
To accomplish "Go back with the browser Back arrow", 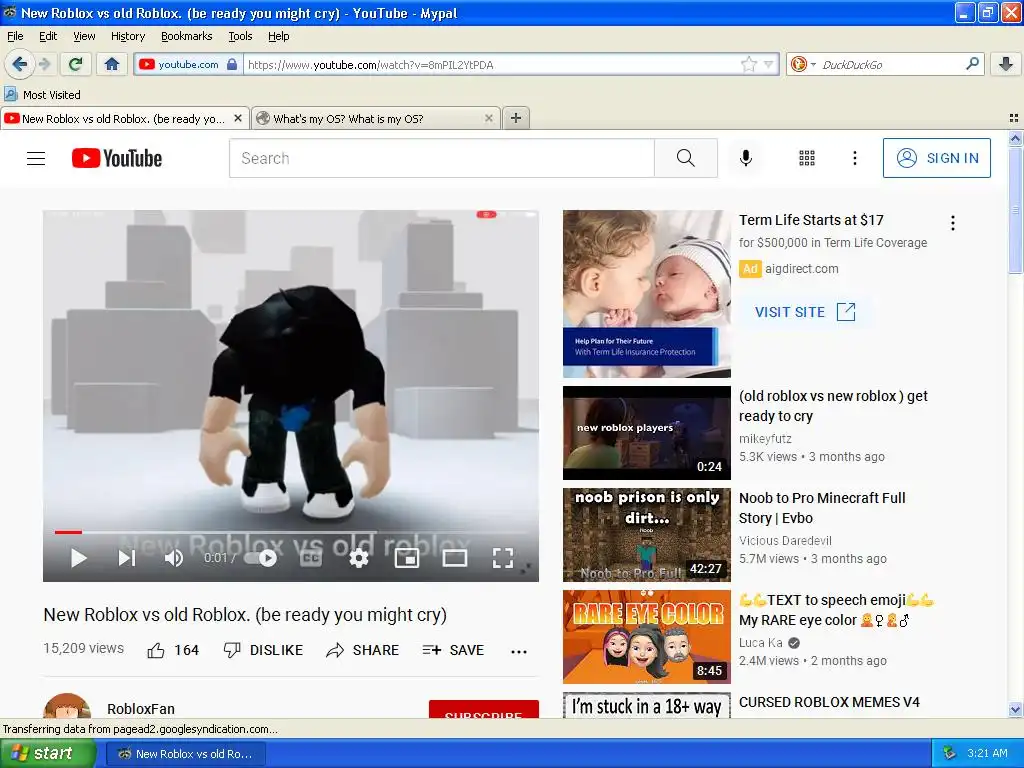I will [x=19, y=64].
